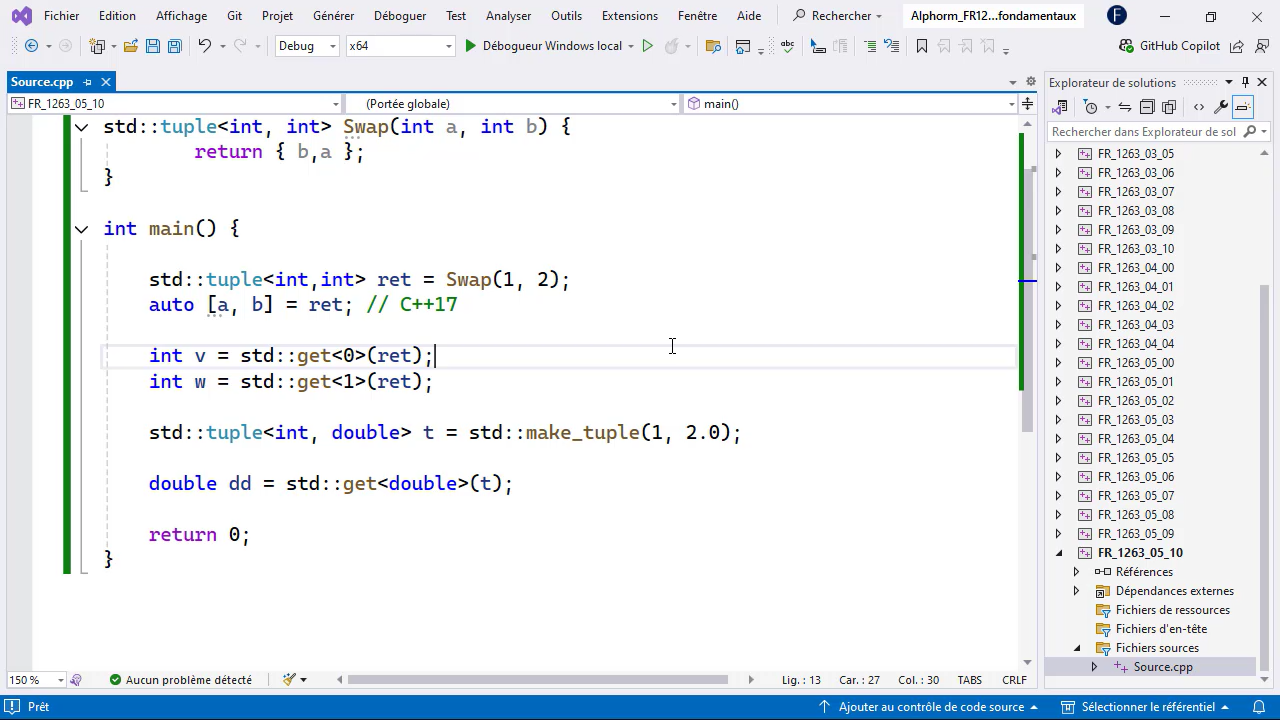Pin the Explorateur de solutions panel
1280x720 pixels.
[x=1245, y=82]
